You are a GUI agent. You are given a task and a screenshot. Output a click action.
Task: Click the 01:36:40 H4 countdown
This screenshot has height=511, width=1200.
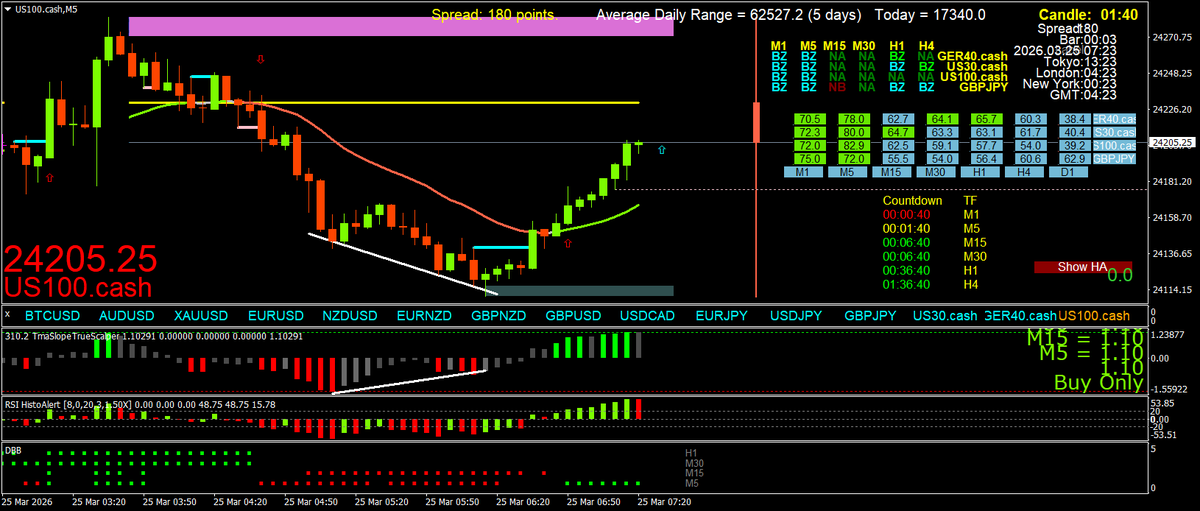click(x=908, y=284)
